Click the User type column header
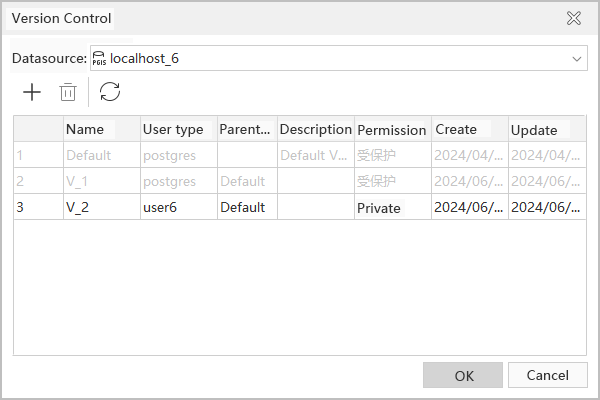This screenshot has width=600, height=400. (x=173, y=129)
